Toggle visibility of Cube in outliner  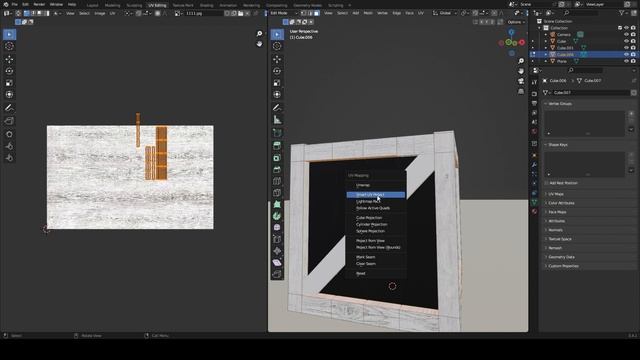pyautogui.click(x=627, y=41)
